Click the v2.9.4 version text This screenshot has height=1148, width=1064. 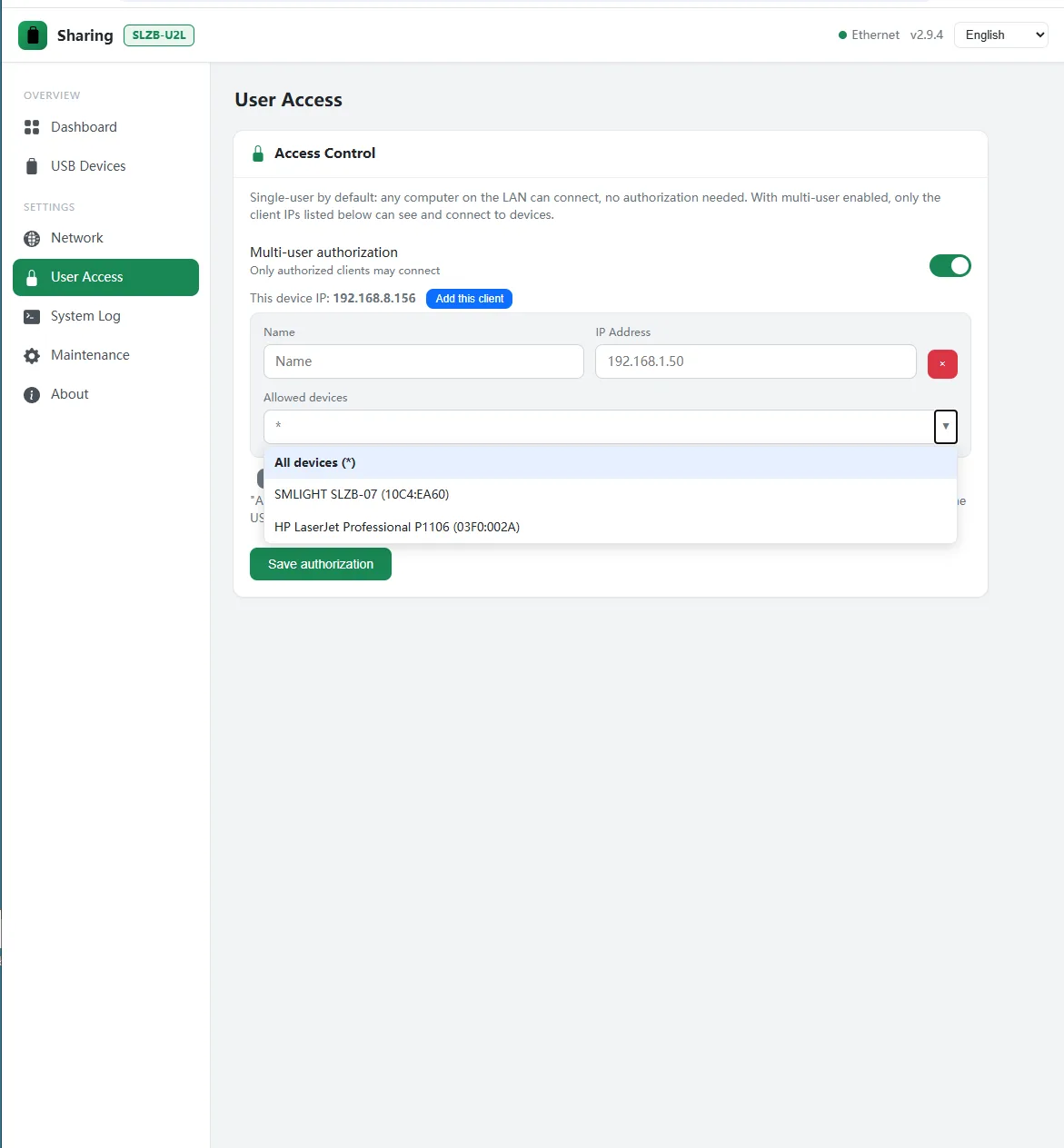click(x=927, y=35)
